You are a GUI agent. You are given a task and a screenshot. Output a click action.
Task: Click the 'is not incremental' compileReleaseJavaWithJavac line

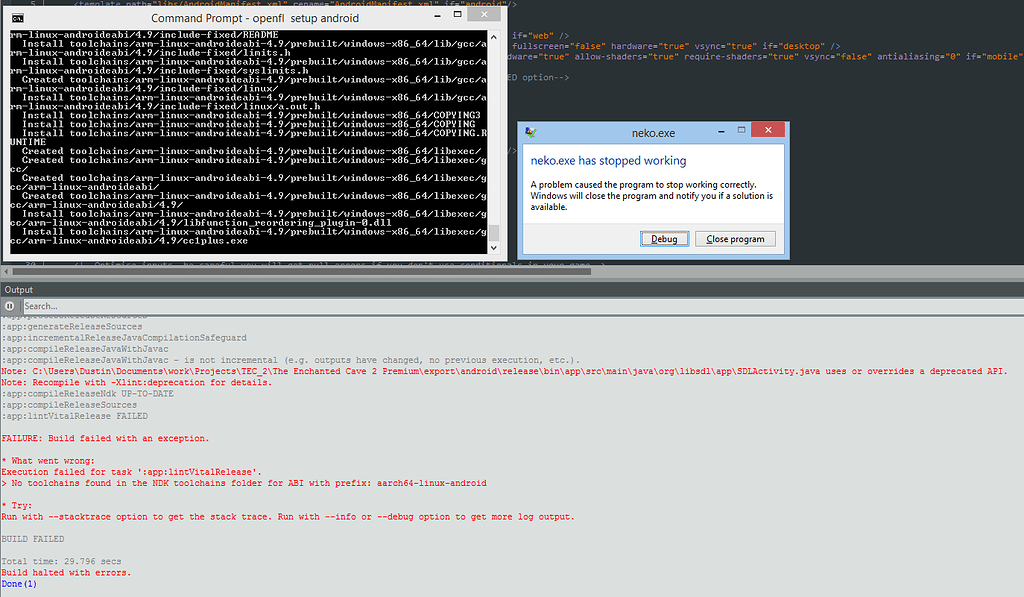coord(291,360)
